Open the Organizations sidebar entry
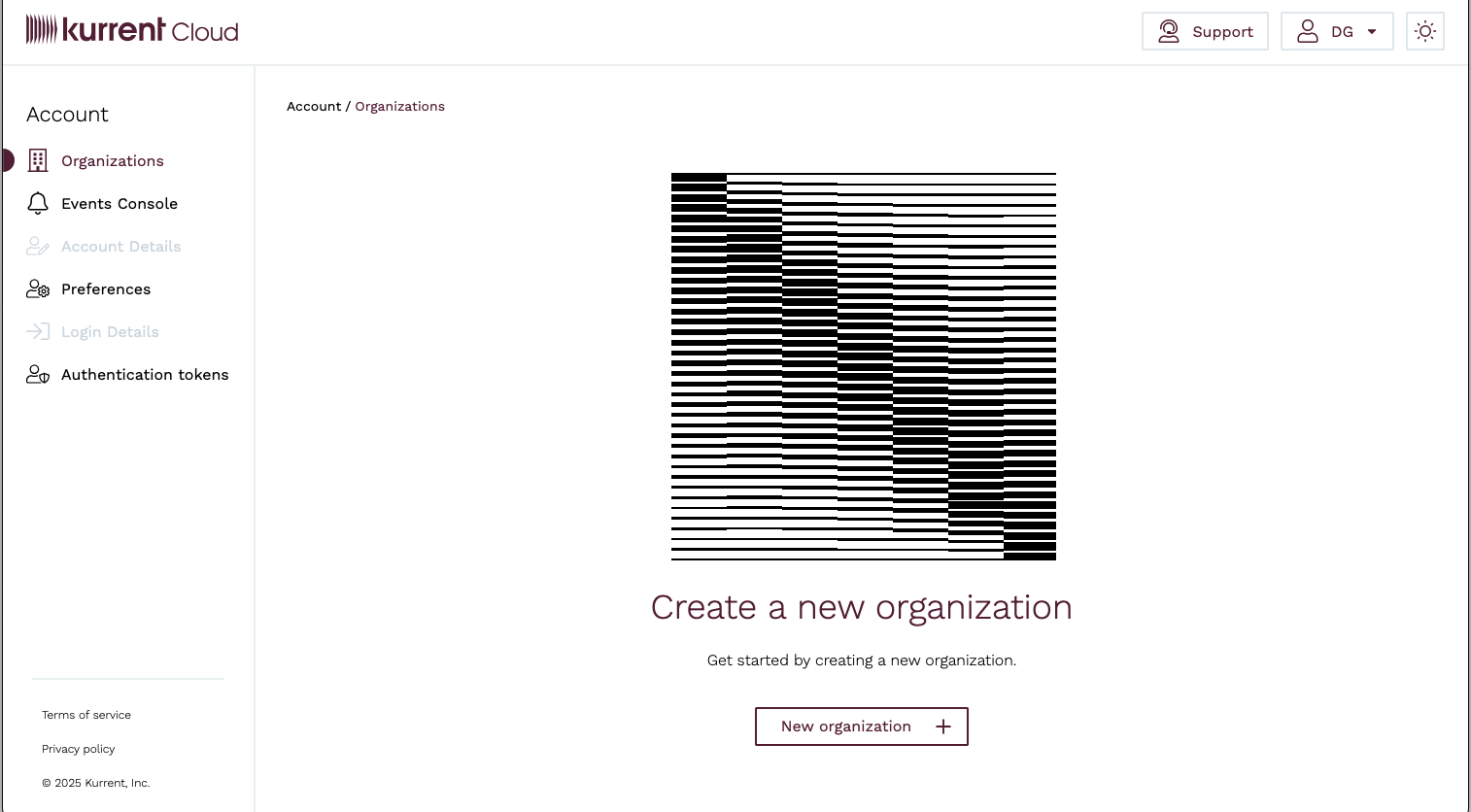The height and width of the screenshot is (812, 1471). [112, 160]
